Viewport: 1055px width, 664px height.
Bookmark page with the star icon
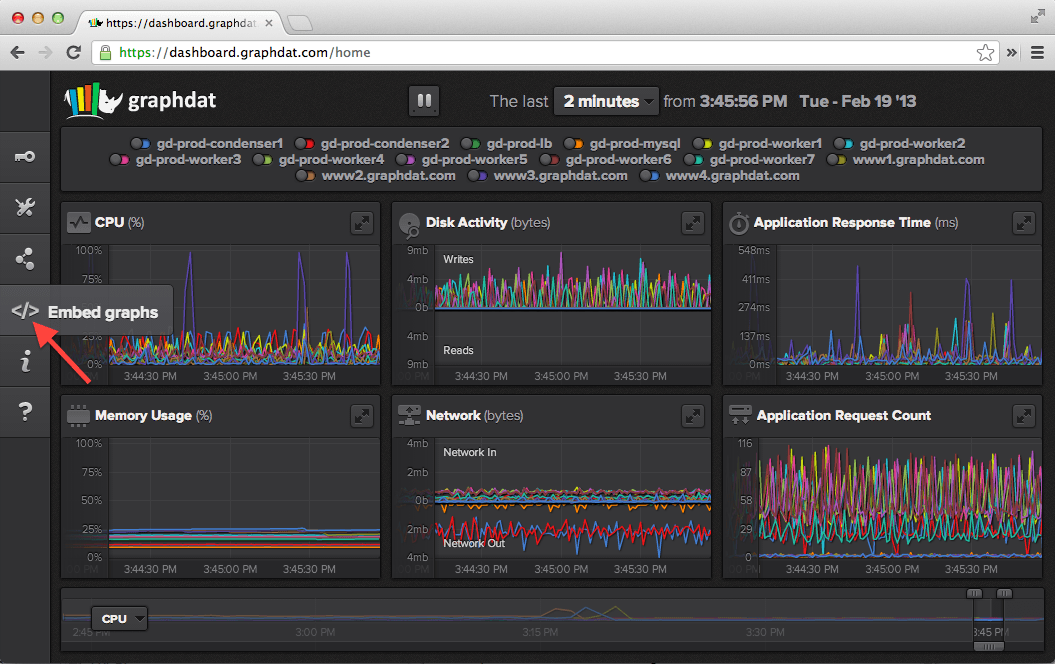click(985, 52)
